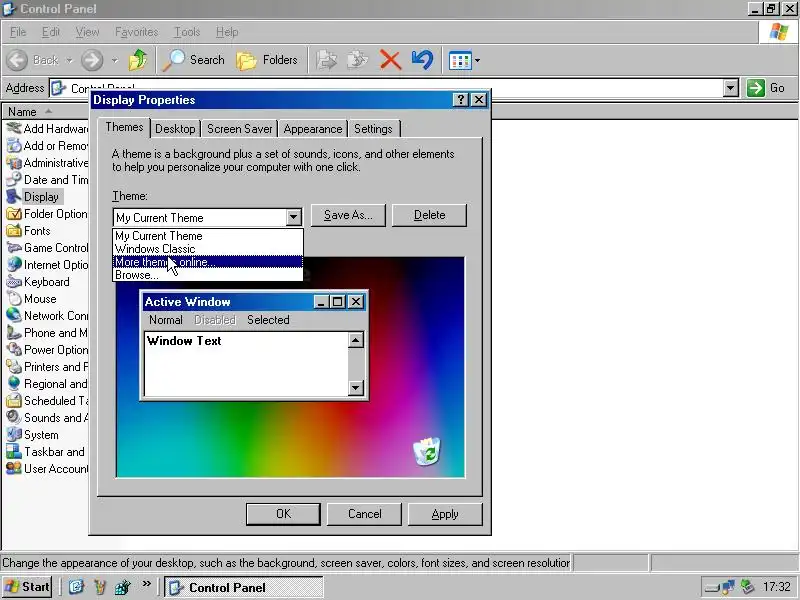Viewport: 800px width, 600px height.
Task: Select the Phone and Modem icon
Action: click(x=14, y=333)
